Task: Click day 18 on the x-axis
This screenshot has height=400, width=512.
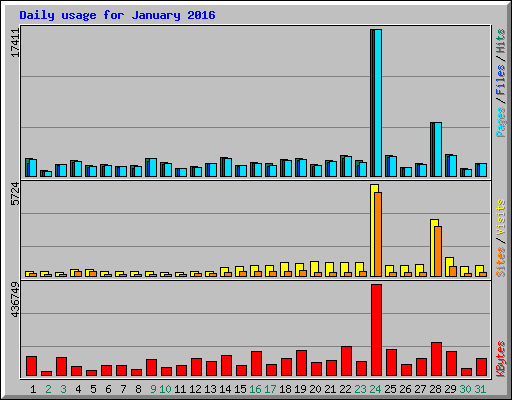Action: tap(285, 389)
